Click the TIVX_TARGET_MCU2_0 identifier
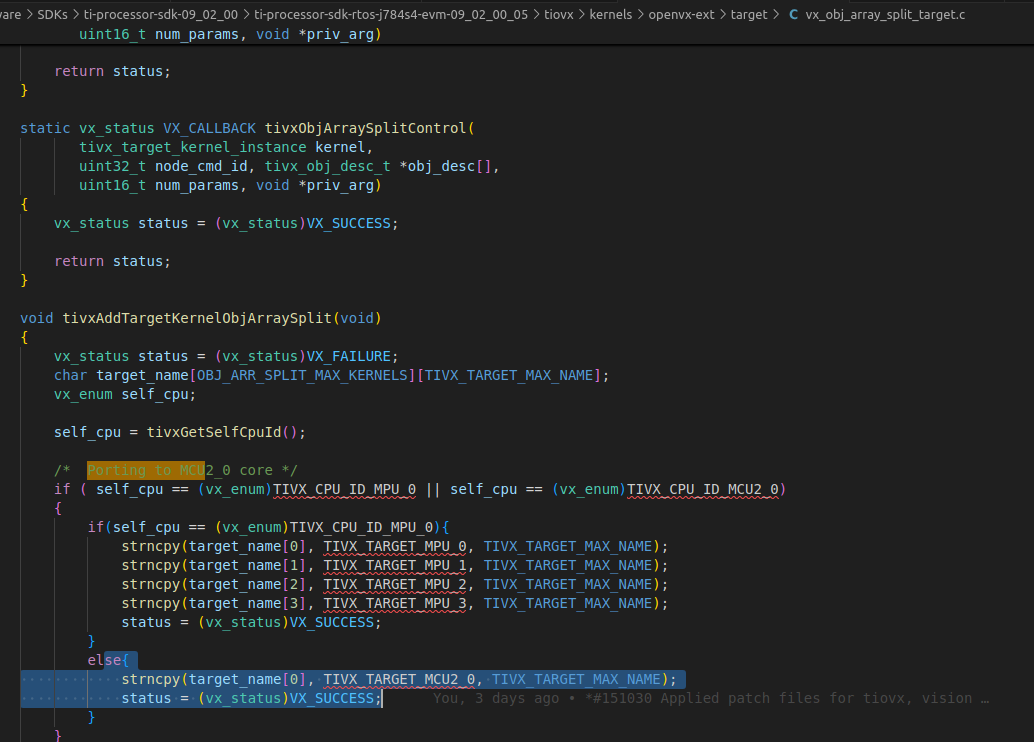This screenshot has width=1034, height=742. click(399, 679)
